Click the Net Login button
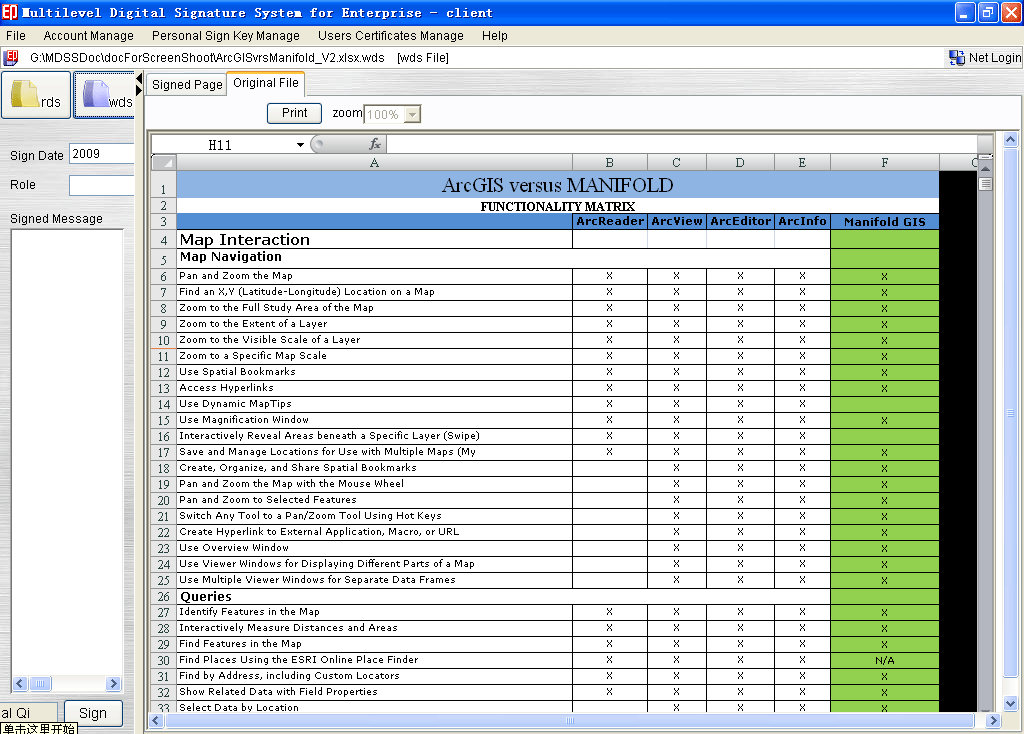Viewport: 1024px width, 734px height. (x=985, y=57)
